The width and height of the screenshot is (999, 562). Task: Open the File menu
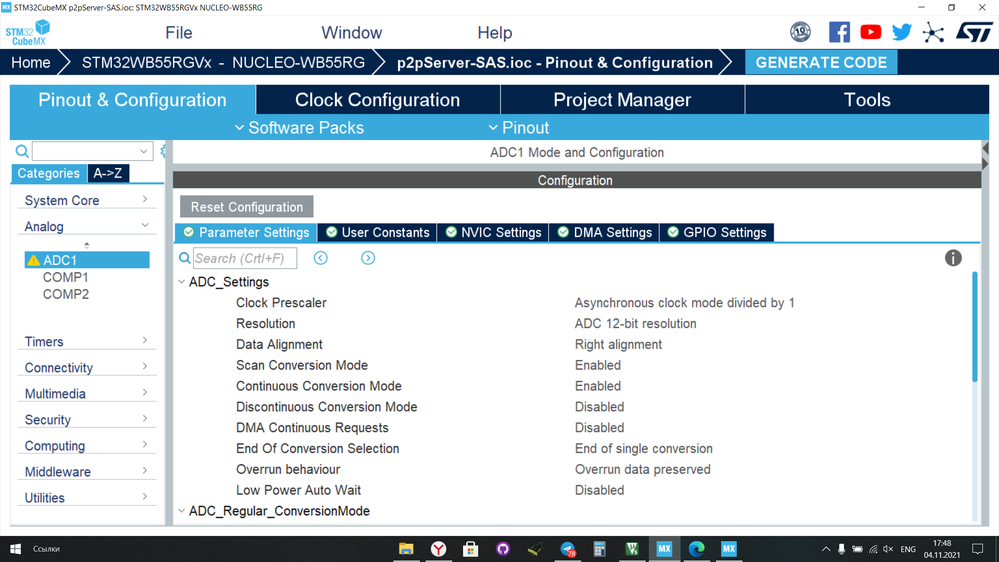(x=178, y=32)
